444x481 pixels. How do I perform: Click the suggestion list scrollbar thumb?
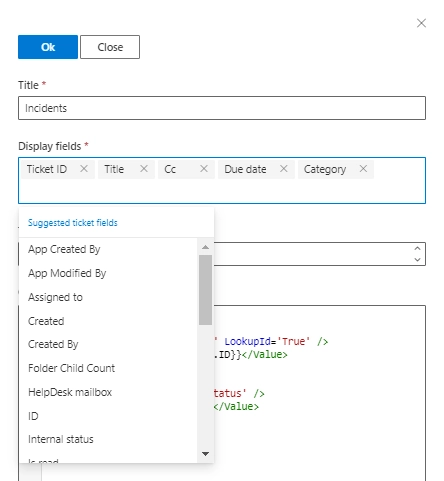coord(205,290)
